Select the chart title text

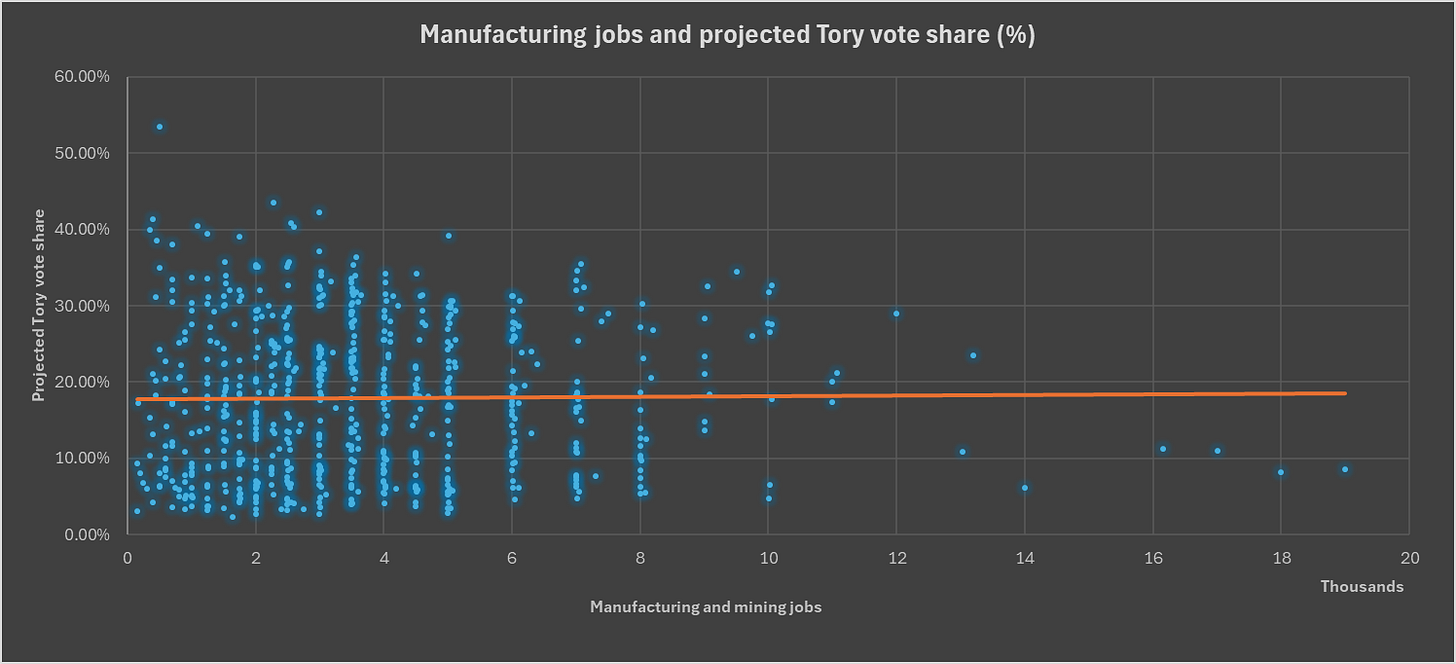727,34
